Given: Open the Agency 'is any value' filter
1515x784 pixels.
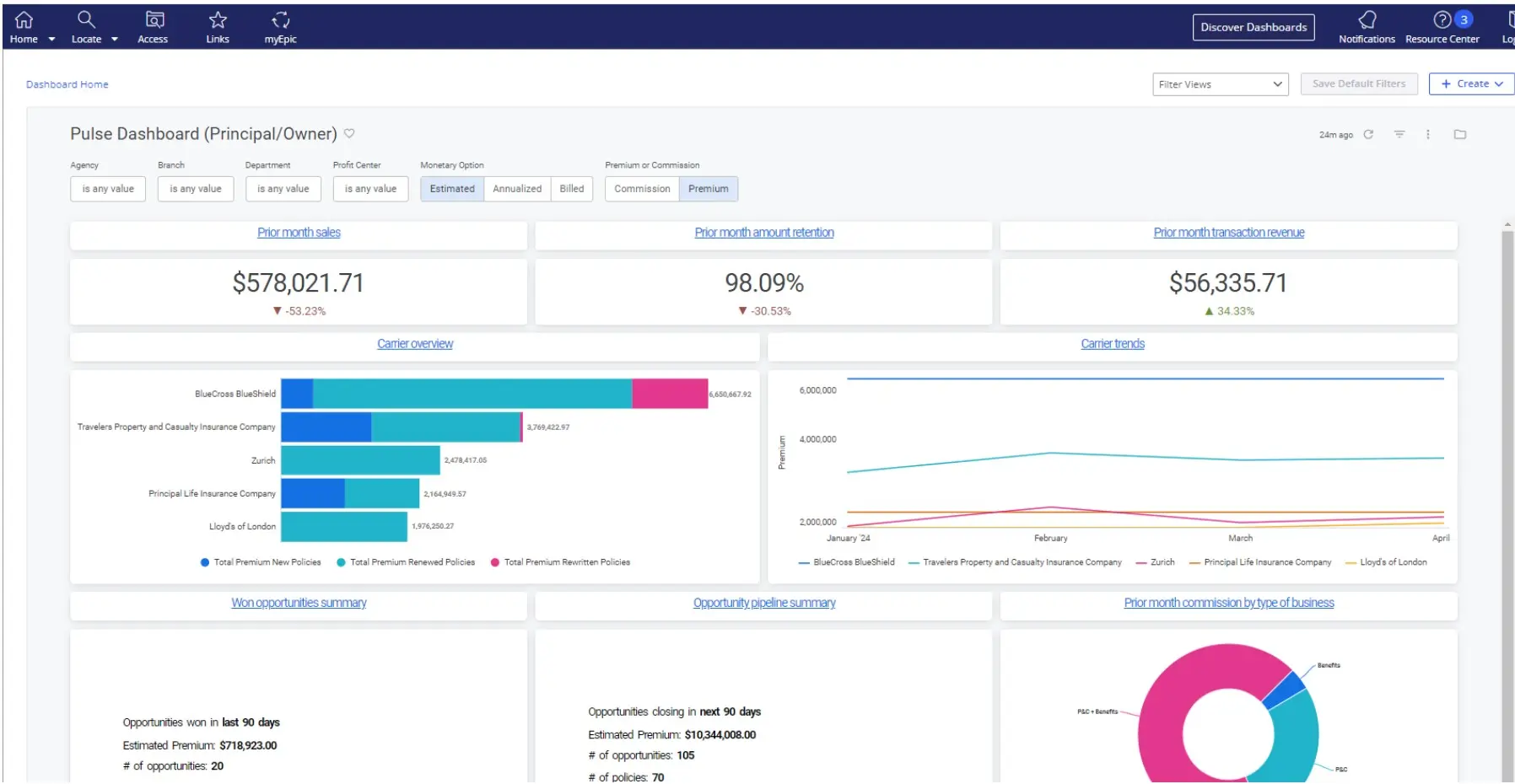Looking at the screenshot, I should point(108,189).
